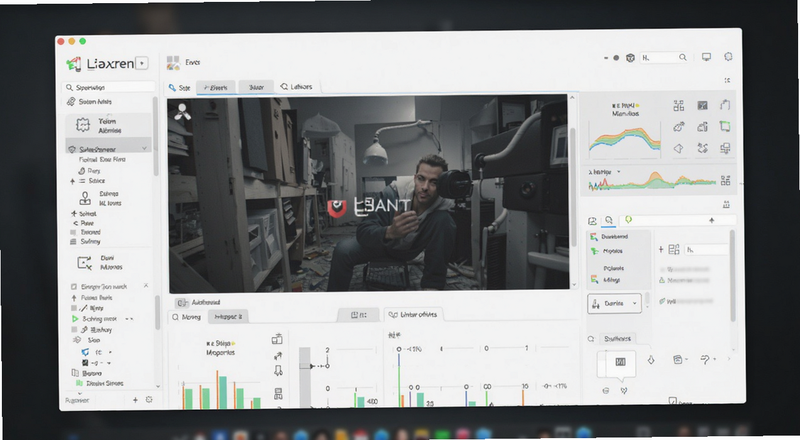Click the top-right search input field
800x440 pixels.
664,58
